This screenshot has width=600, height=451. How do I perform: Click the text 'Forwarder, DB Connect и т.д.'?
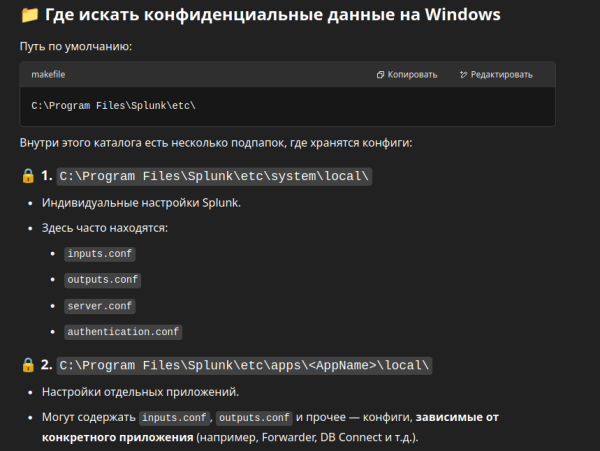(338, 438)
